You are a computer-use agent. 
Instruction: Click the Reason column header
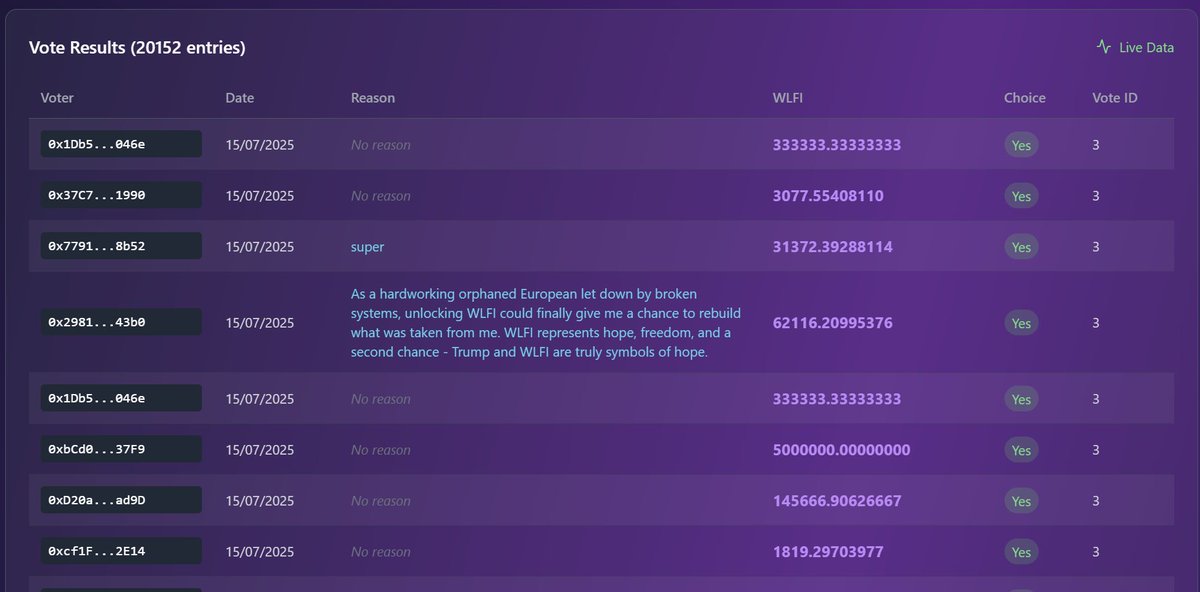pos(373,98)
